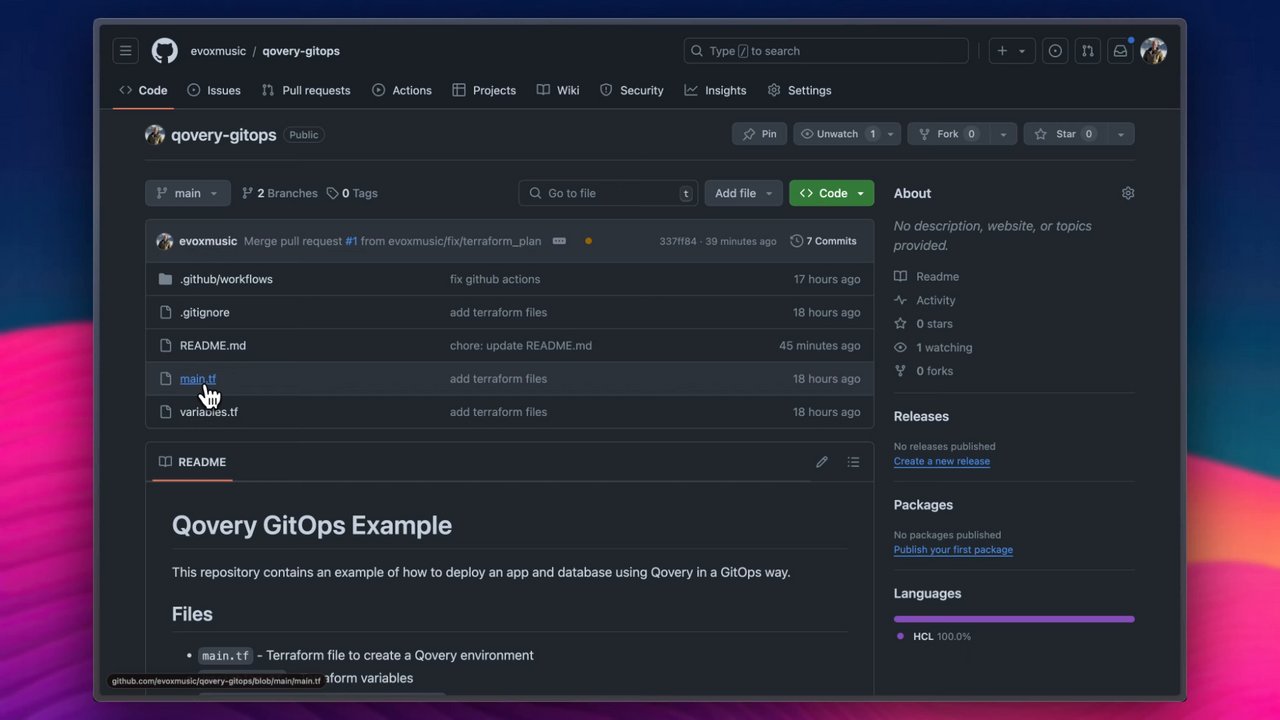
Task: Open the green Code dropdown
Action: point(831,193)
